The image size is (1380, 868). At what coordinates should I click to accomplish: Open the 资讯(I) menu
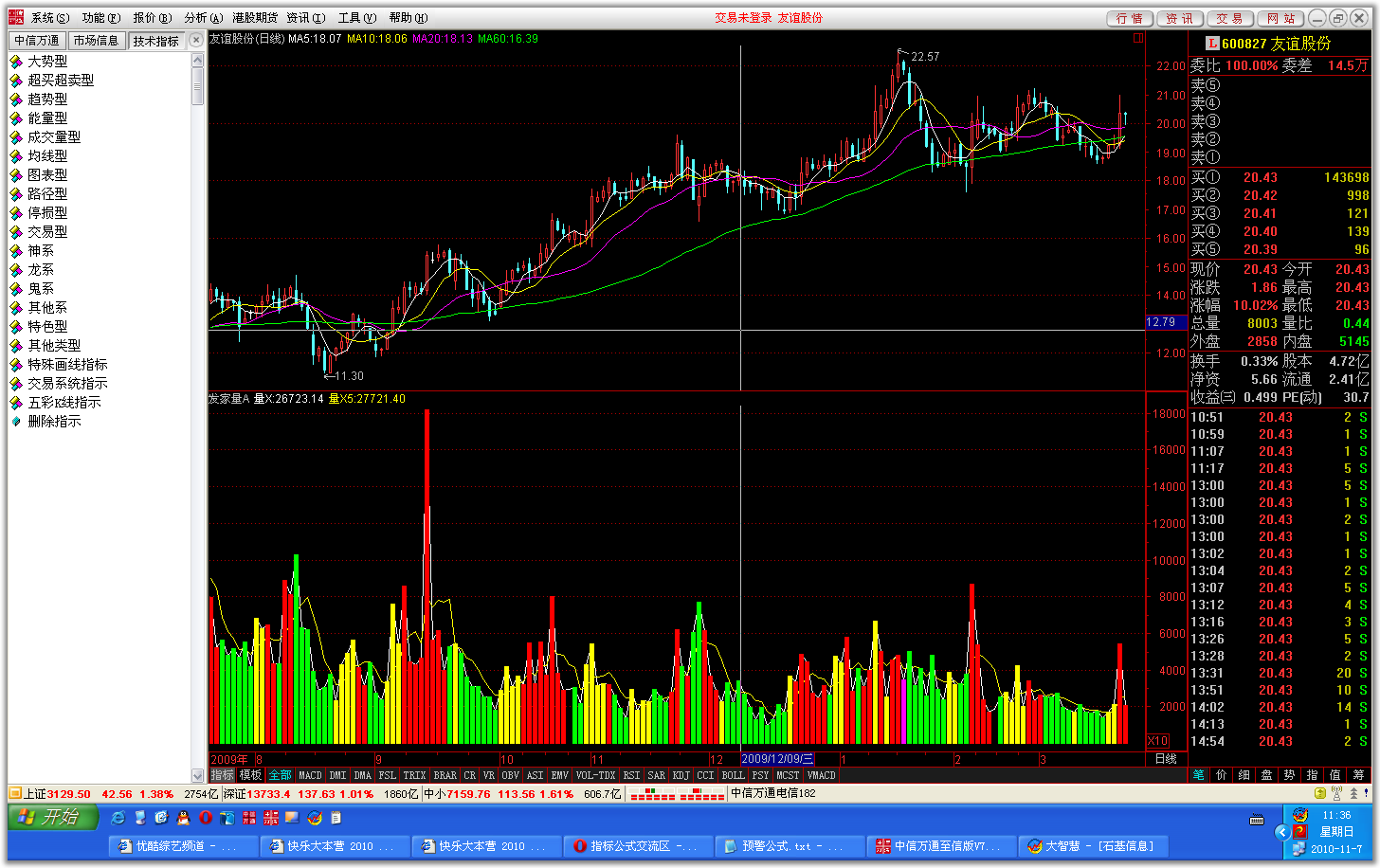306,18
